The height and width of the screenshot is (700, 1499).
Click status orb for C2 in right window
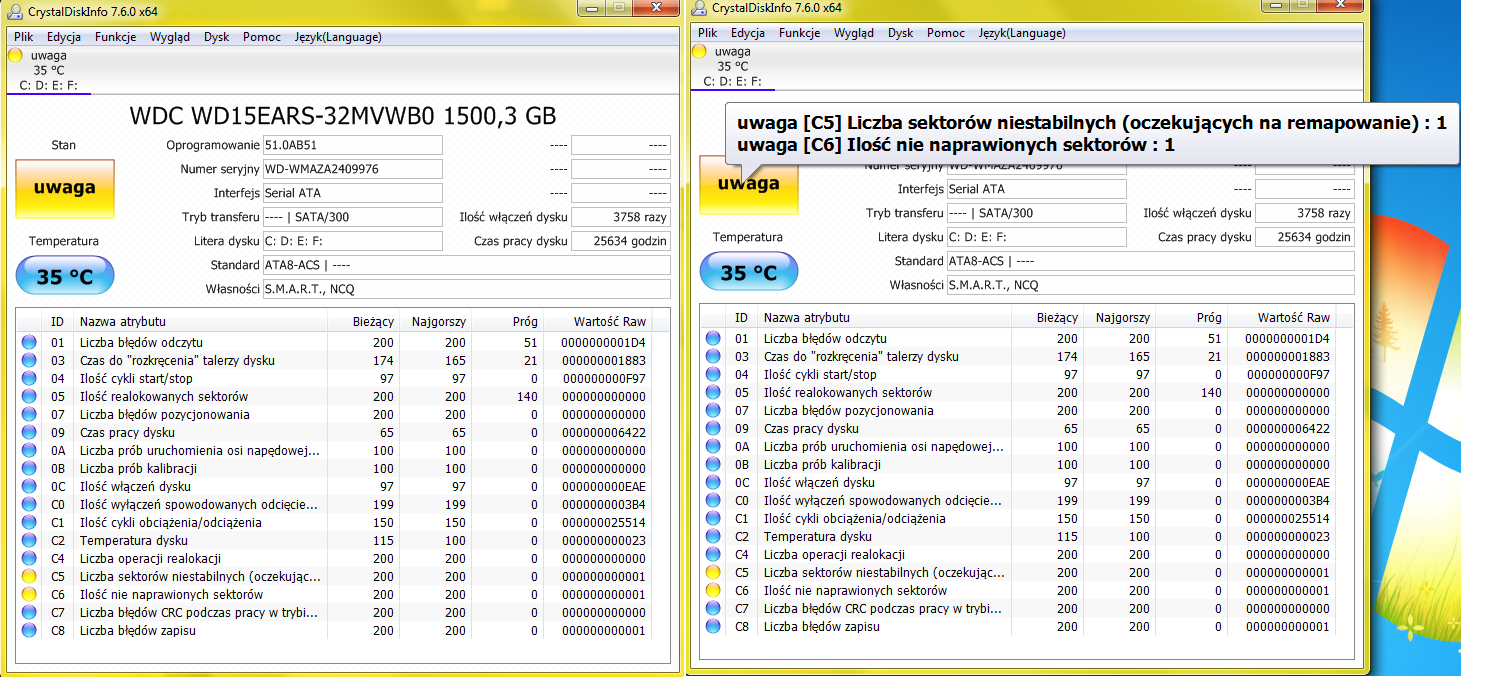tap(713, 536)
